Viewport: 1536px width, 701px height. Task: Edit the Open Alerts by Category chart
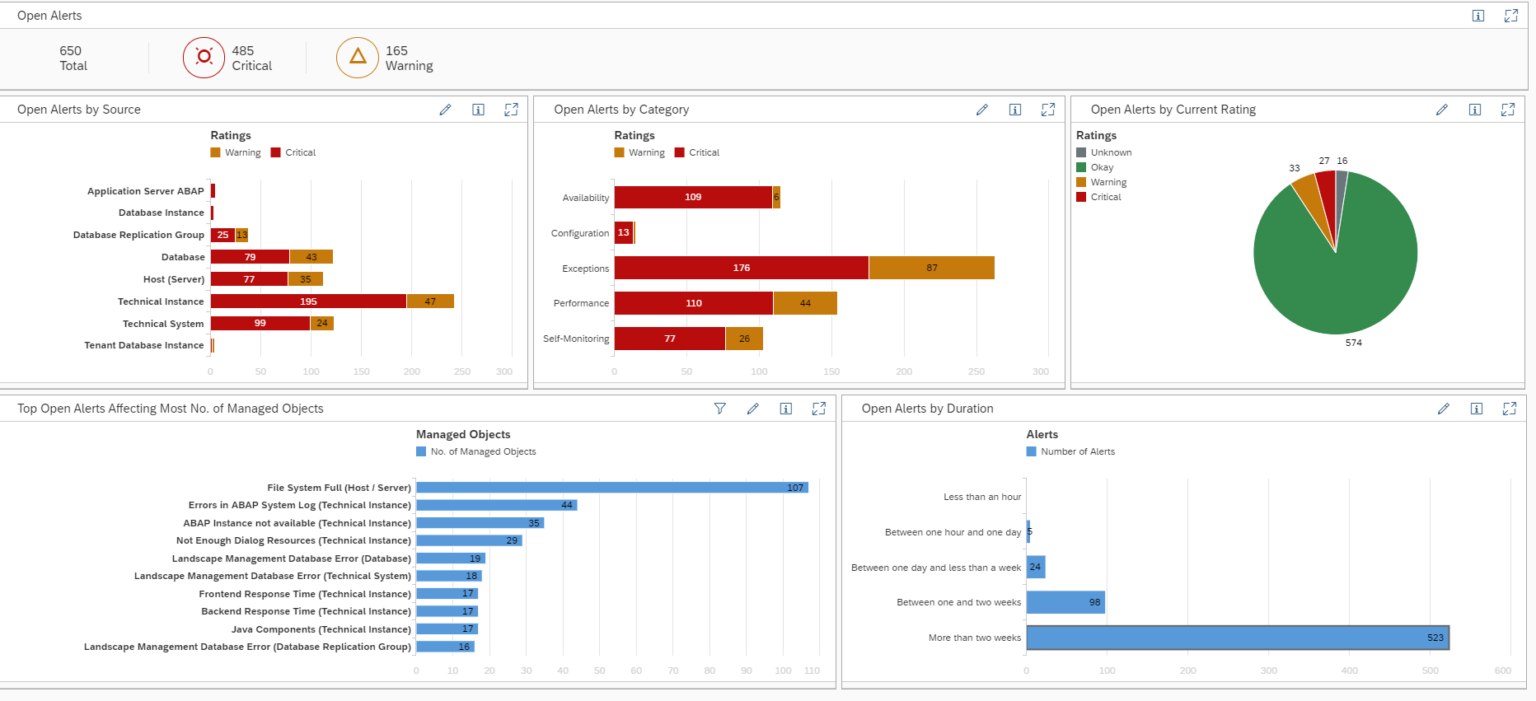pyautogui.click(x=982, y=110)
